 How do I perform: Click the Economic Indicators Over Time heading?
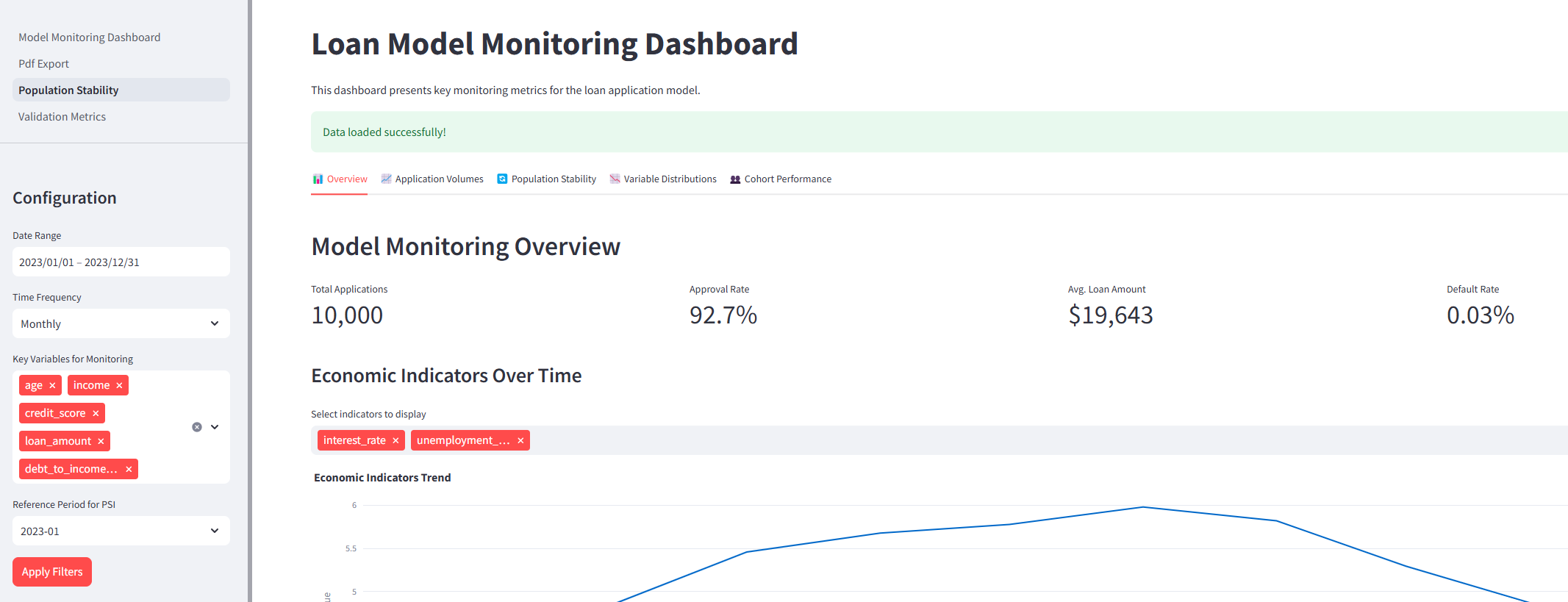tap(446, 376)
